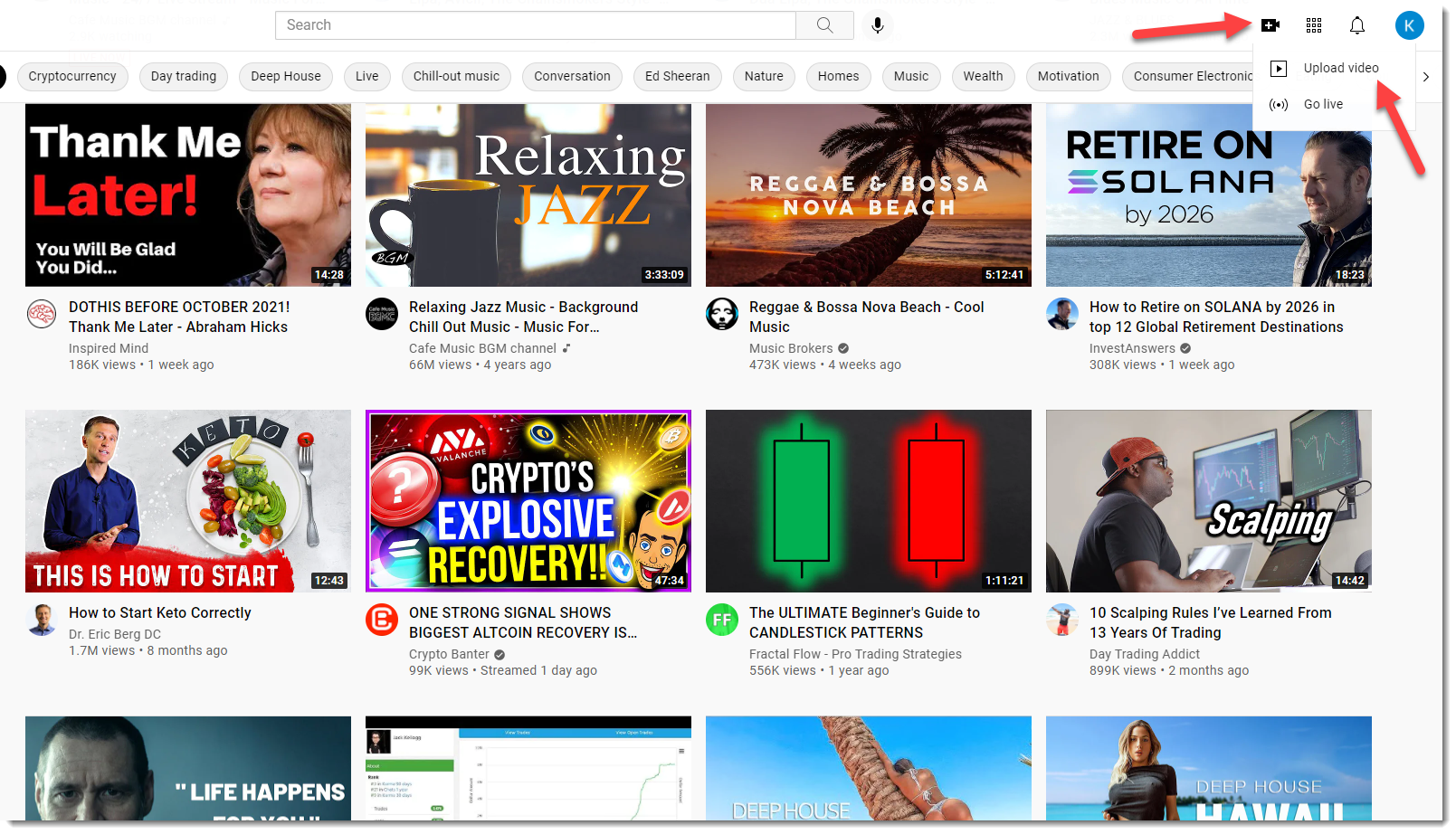
Task: Select the Nature filter chip
Action: 764,76
